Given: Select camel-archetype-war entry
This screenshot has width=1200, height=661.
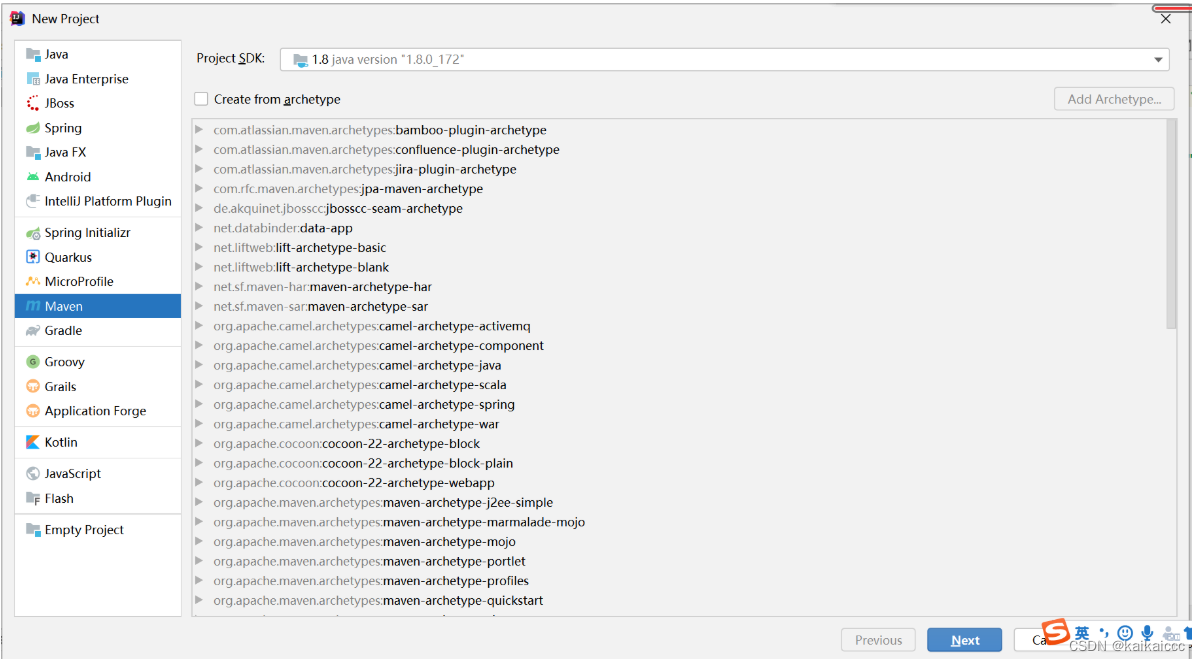Looking at the screenshot, I should pos(356,424).
